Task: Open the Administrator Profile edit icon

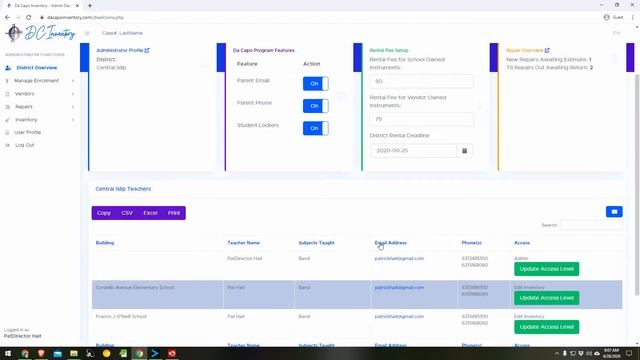Action: (x=147, y=50)
